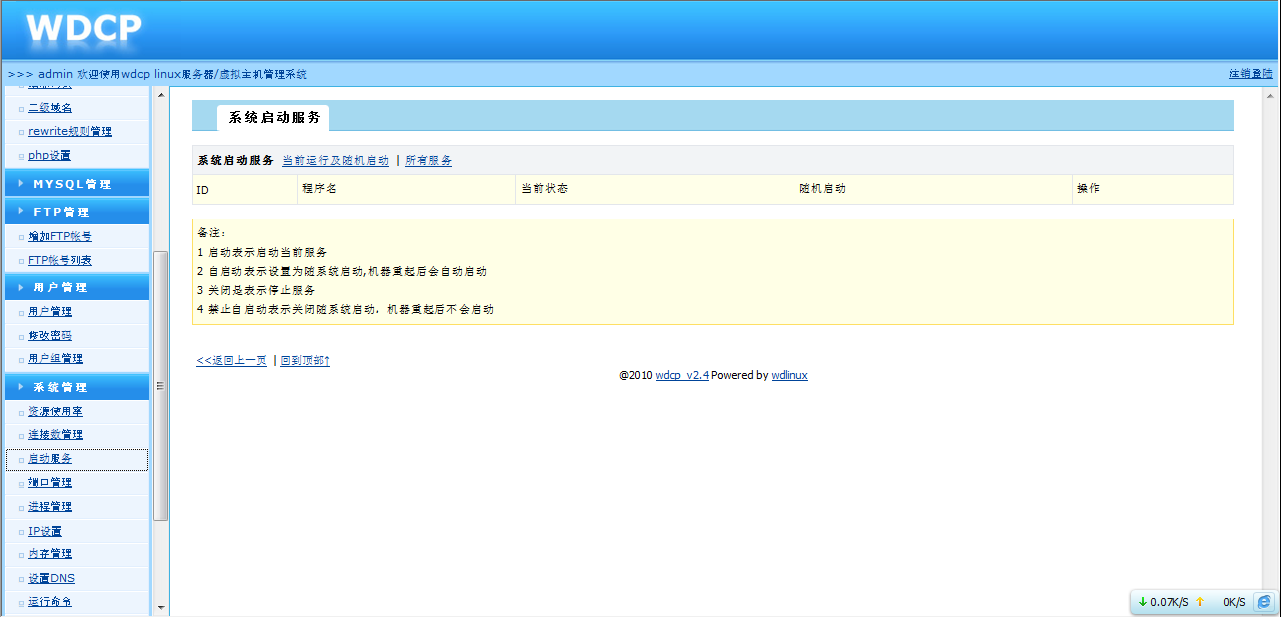Open 运行命令 in the sidebar
The image size is (1281, 617).
click(50, 601)
